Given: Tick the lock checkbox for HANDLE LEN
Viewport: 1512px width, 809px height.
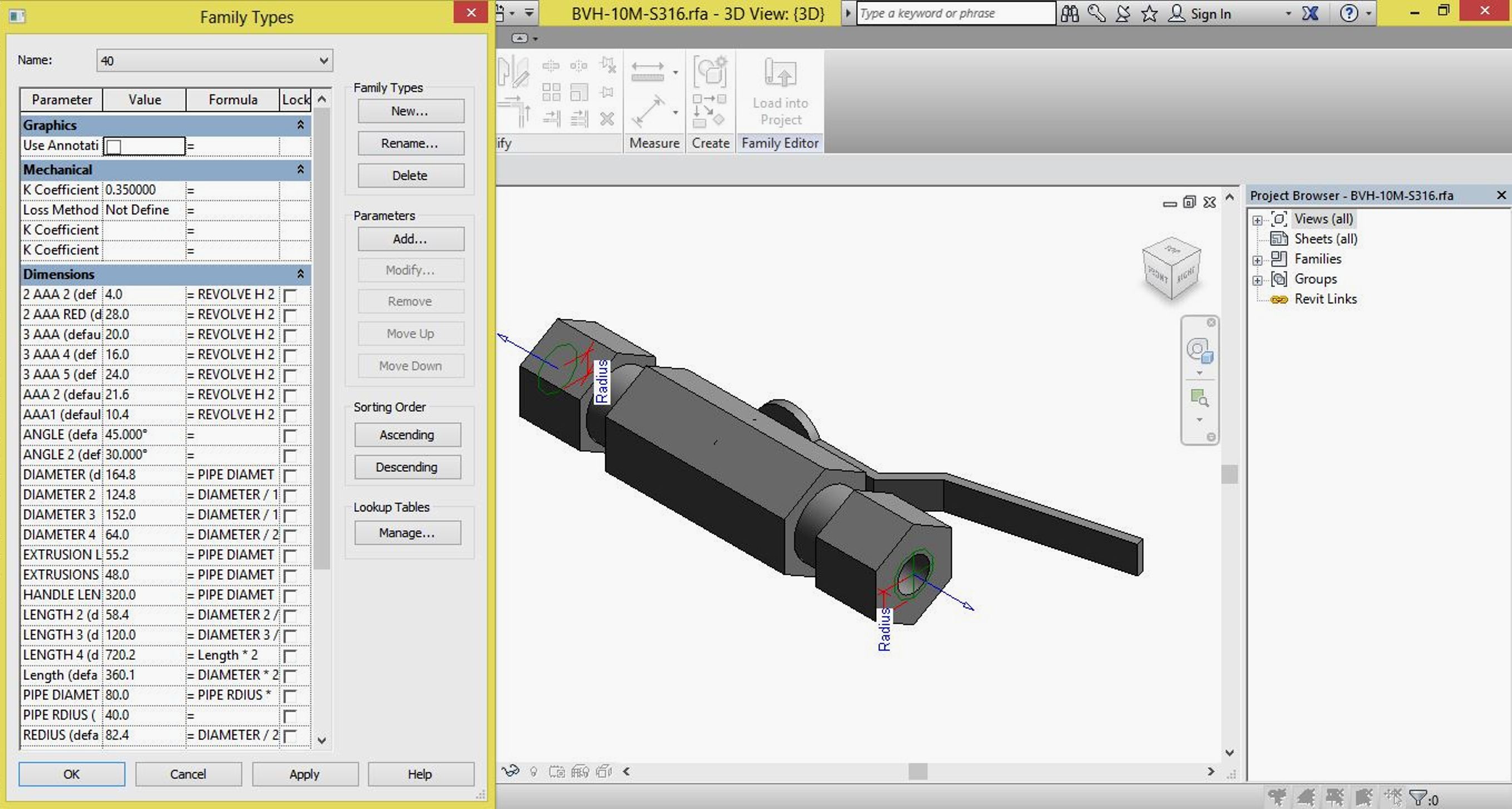Looking at the screenshot, I should [x=290, y=595].
